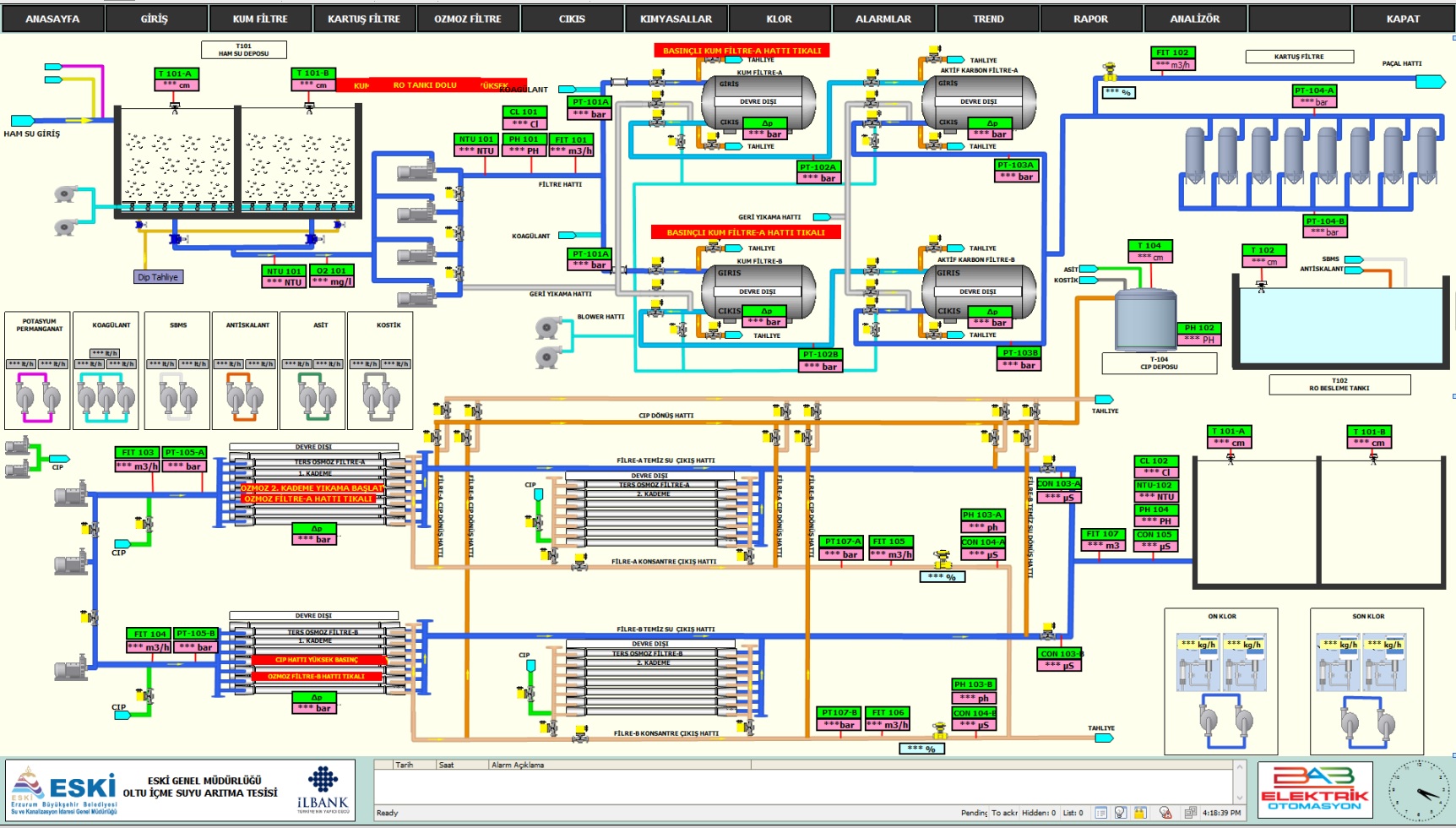The image size is (1456, 828).
Task: Click the yellow lock icon in alarm status bar
Action: coord(1140,813)
